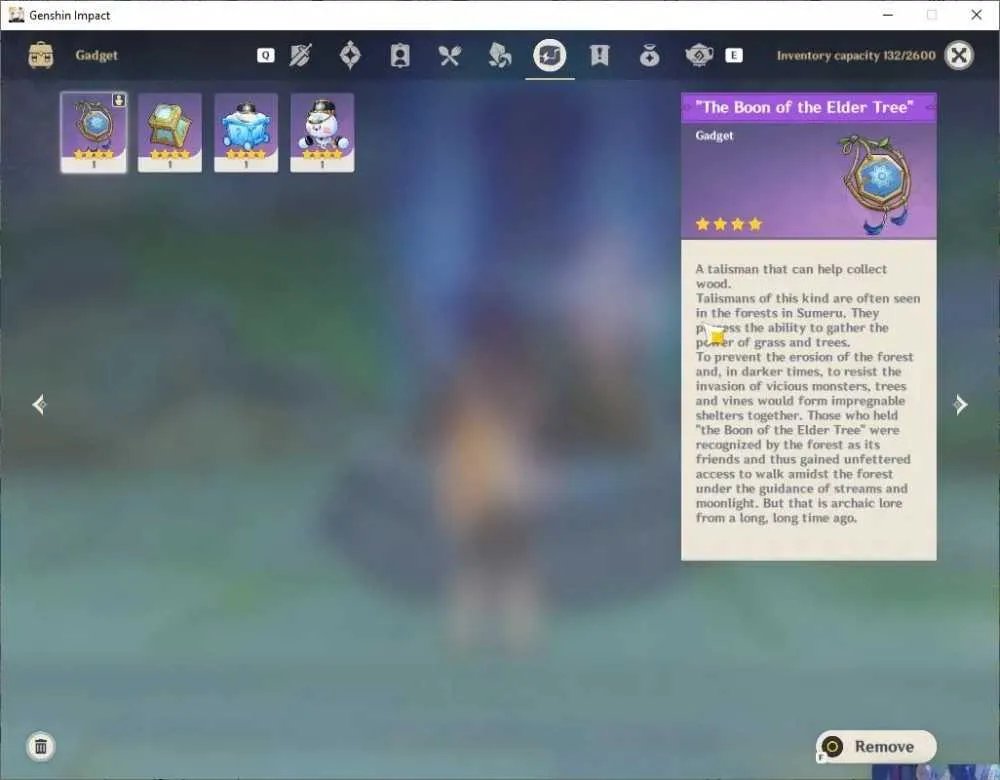
Task: Click the large talisman image in details panel
Action: (877, 184)
